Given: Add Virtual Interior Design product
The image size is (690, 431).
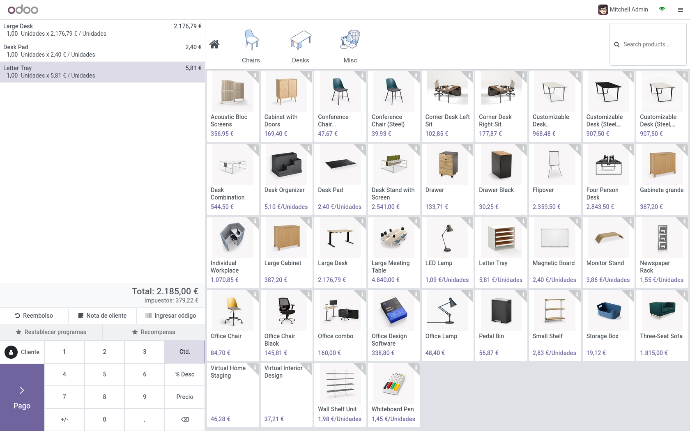Looking at the screenshot, I should 286,395.
